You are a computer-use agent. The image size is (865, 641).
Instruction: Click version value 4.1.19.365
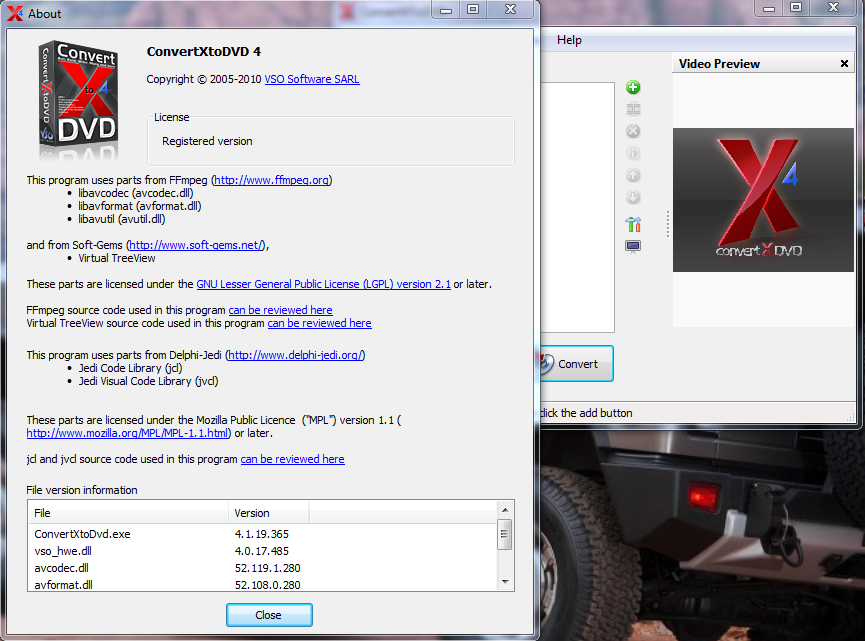261,534
